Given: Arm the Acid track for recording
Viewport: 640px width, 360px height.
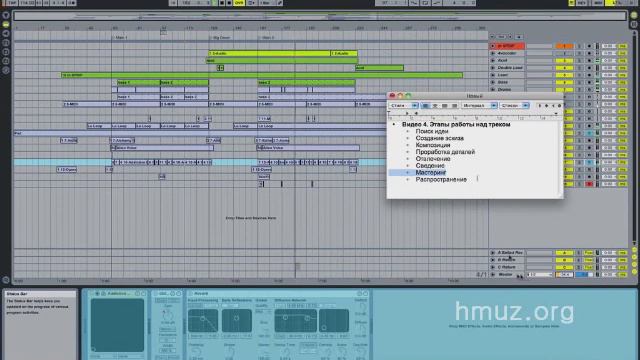Looking at the screenshot, I should 589,61.
